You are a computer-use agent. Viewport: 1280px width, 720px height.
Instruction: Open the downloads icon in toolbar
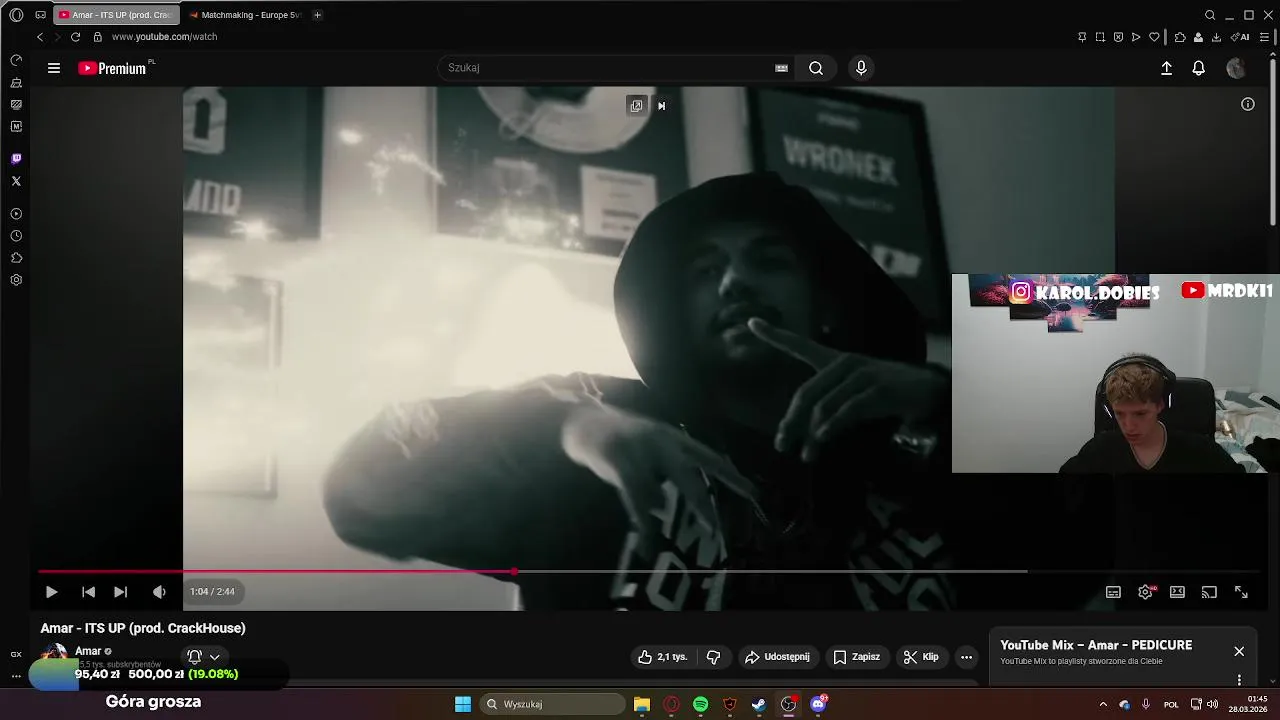point(1216,37)
